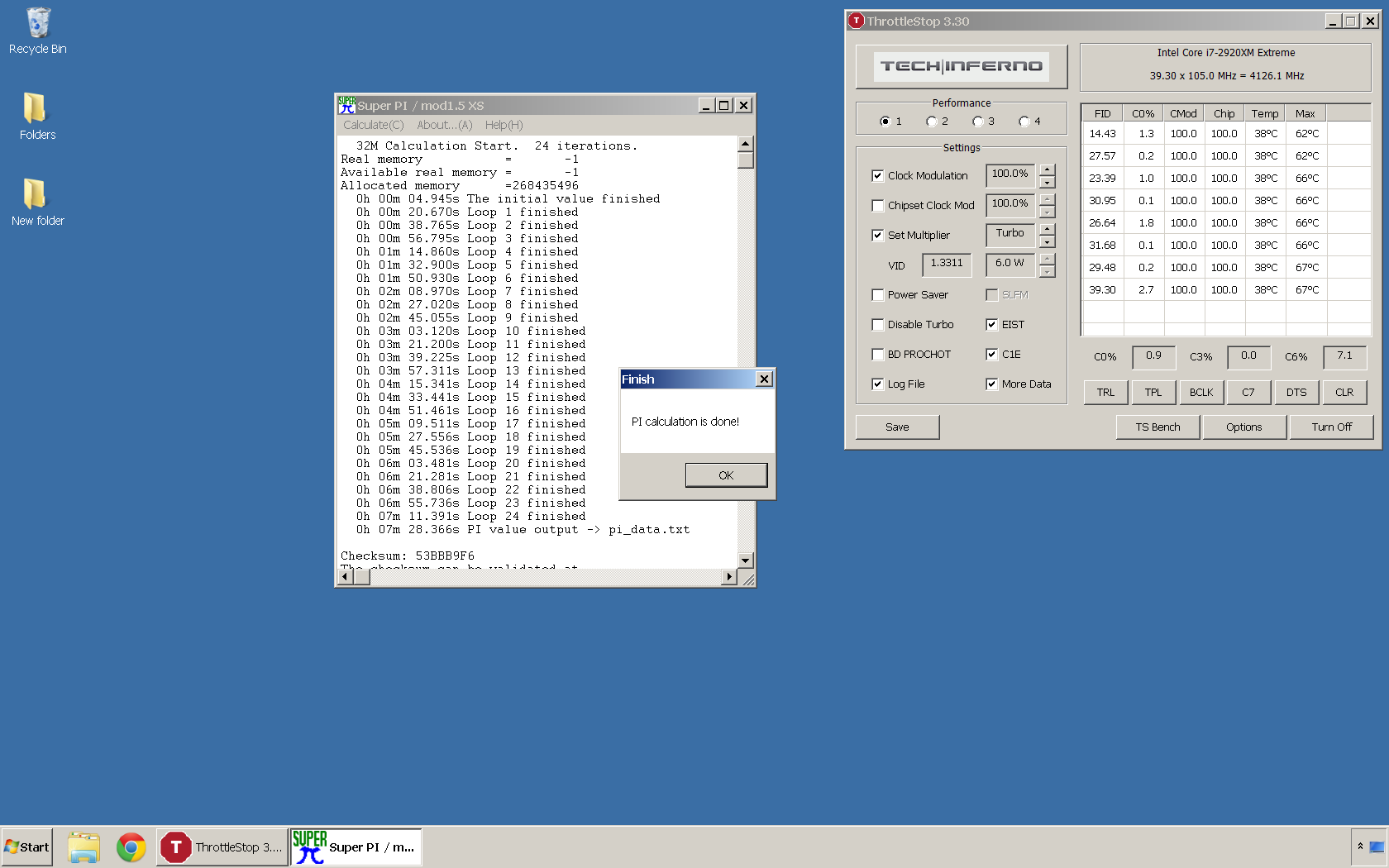
Task: Enable the Disable Turbo checkbox
Action: click(x=877, y=324)
